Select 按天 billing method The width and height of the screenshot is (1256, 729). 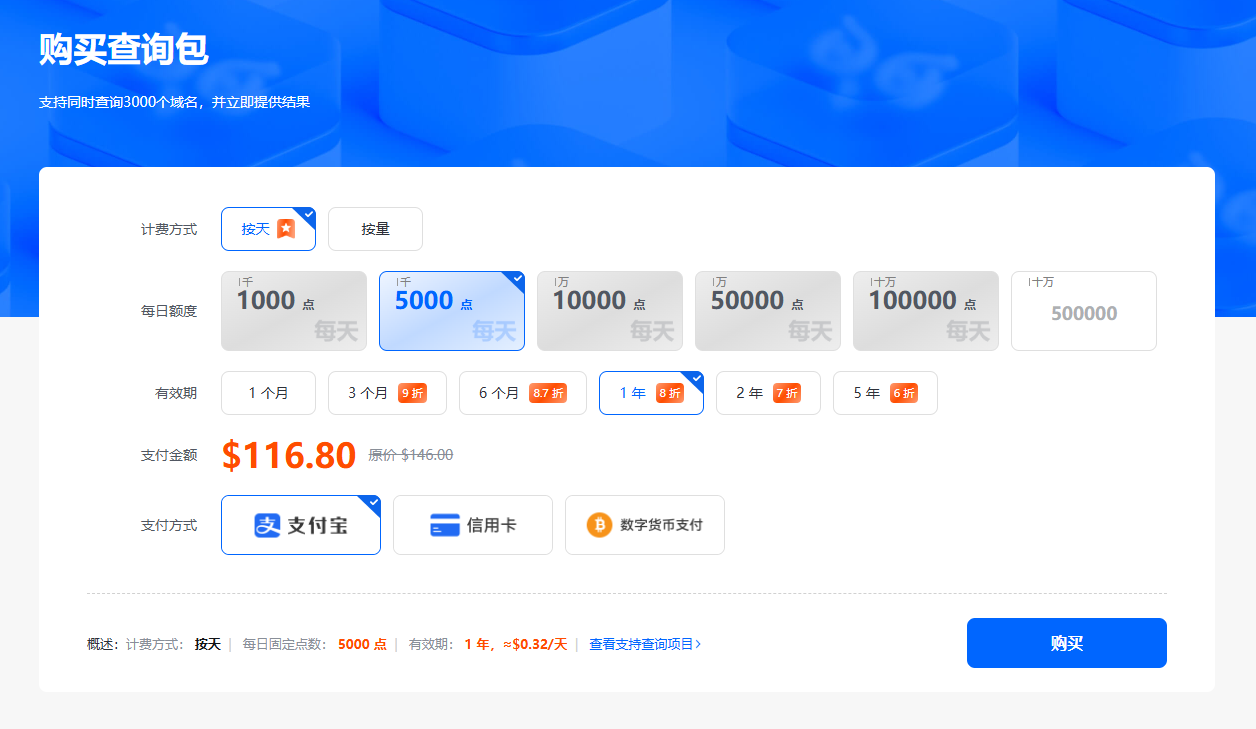pos(268,229)
